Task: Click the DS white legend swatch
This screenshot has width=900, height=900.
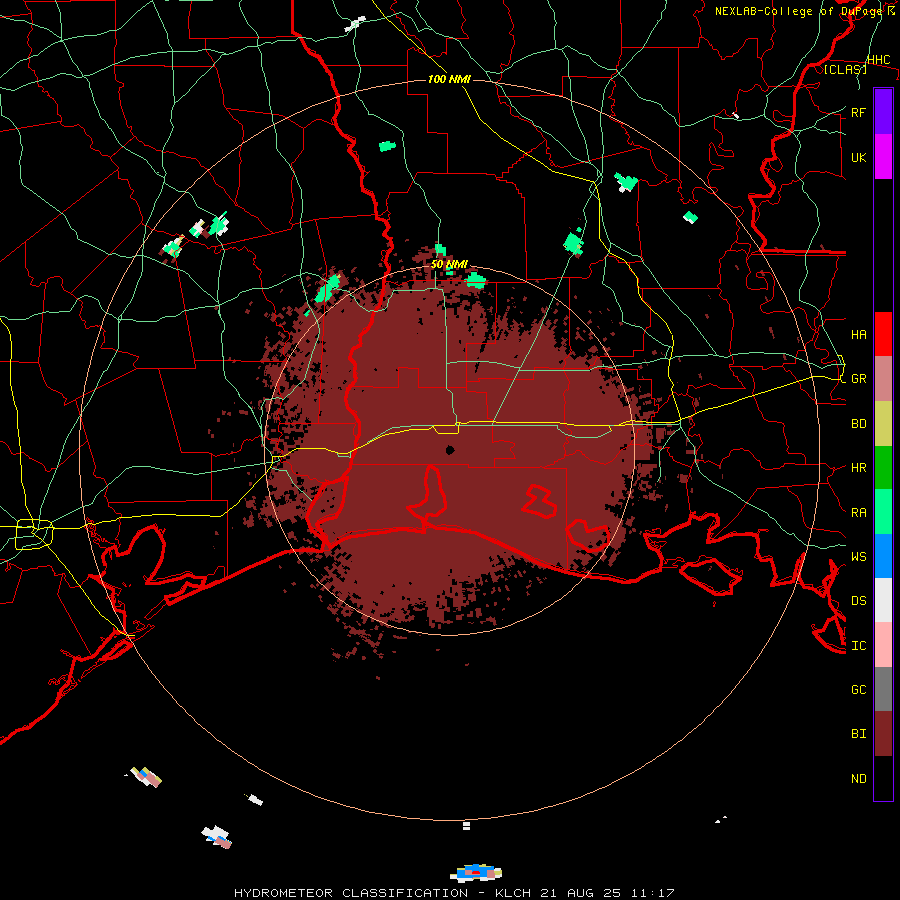Action: coord(883,600)
